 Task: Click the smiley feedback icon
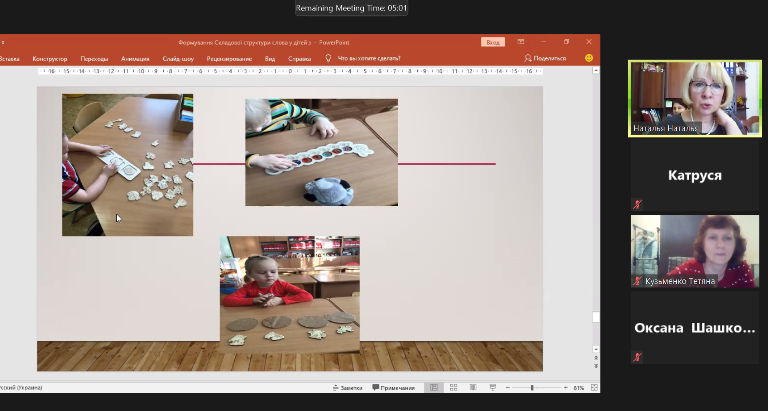tap(589, 58)
